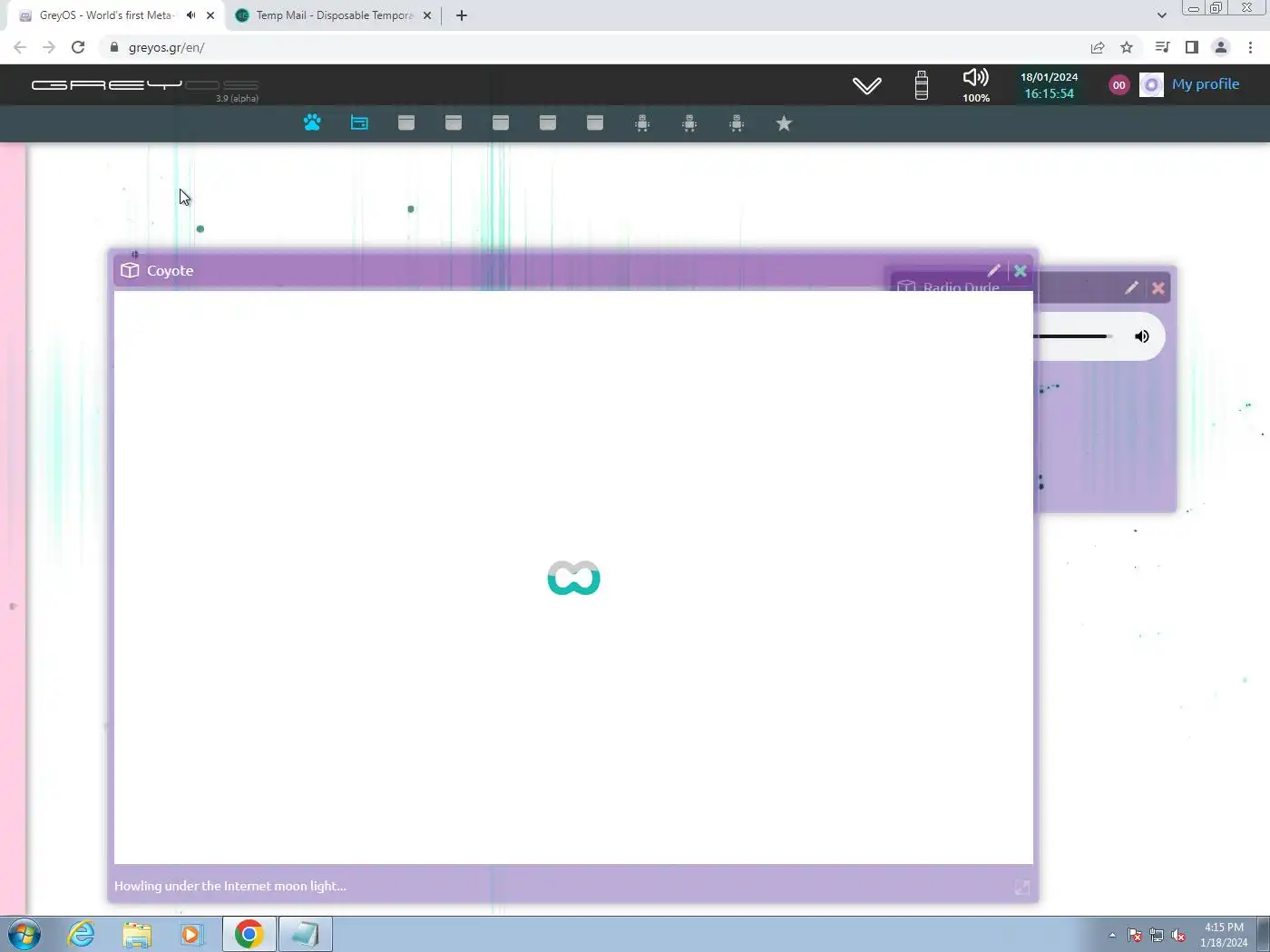Close the Temp Mail tab

tap(427, 15)
